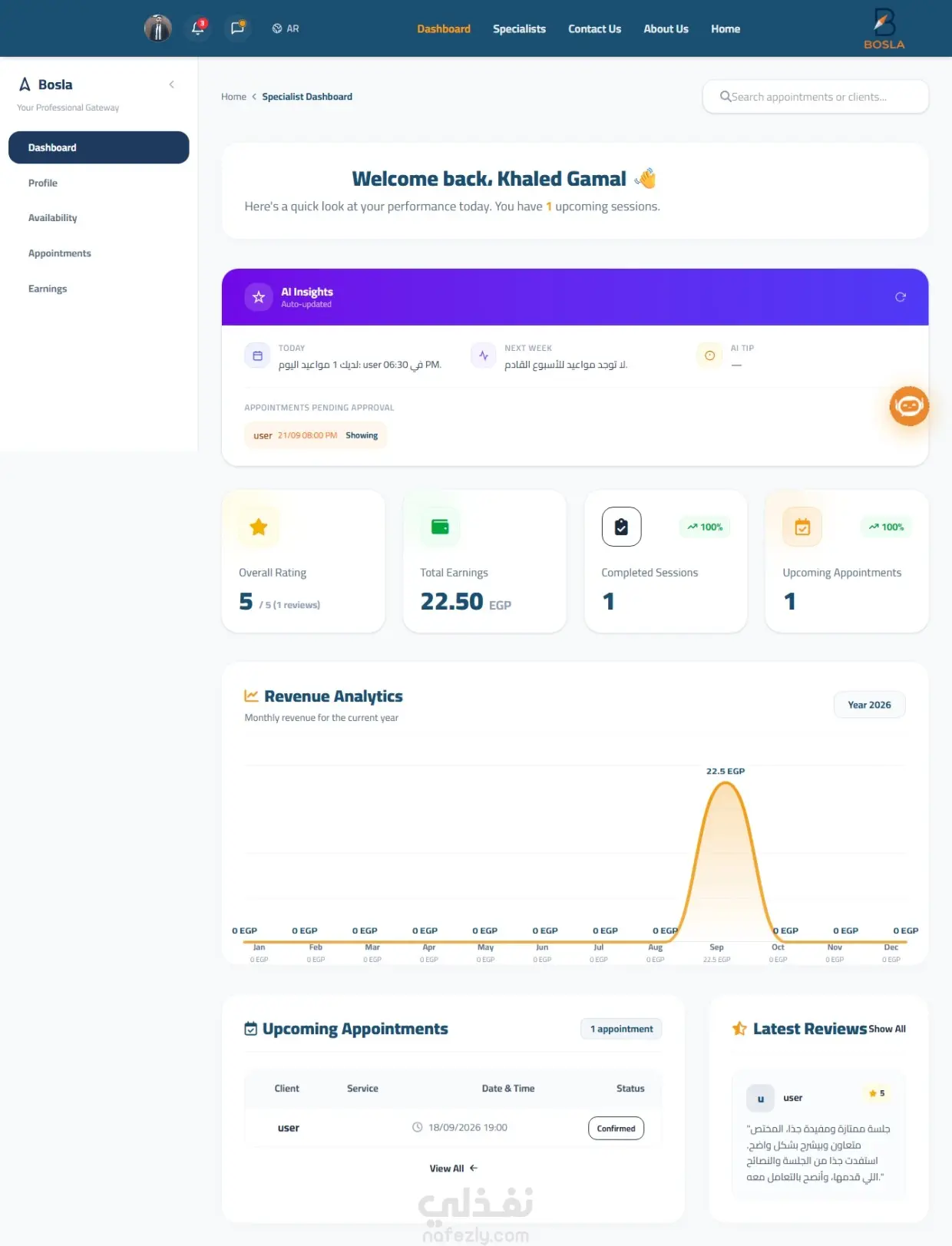Collapse the Bosla sidebar with chevron
Viewport: 952px width, 1246px height.
pyautogui.click(x=171, y=84)
